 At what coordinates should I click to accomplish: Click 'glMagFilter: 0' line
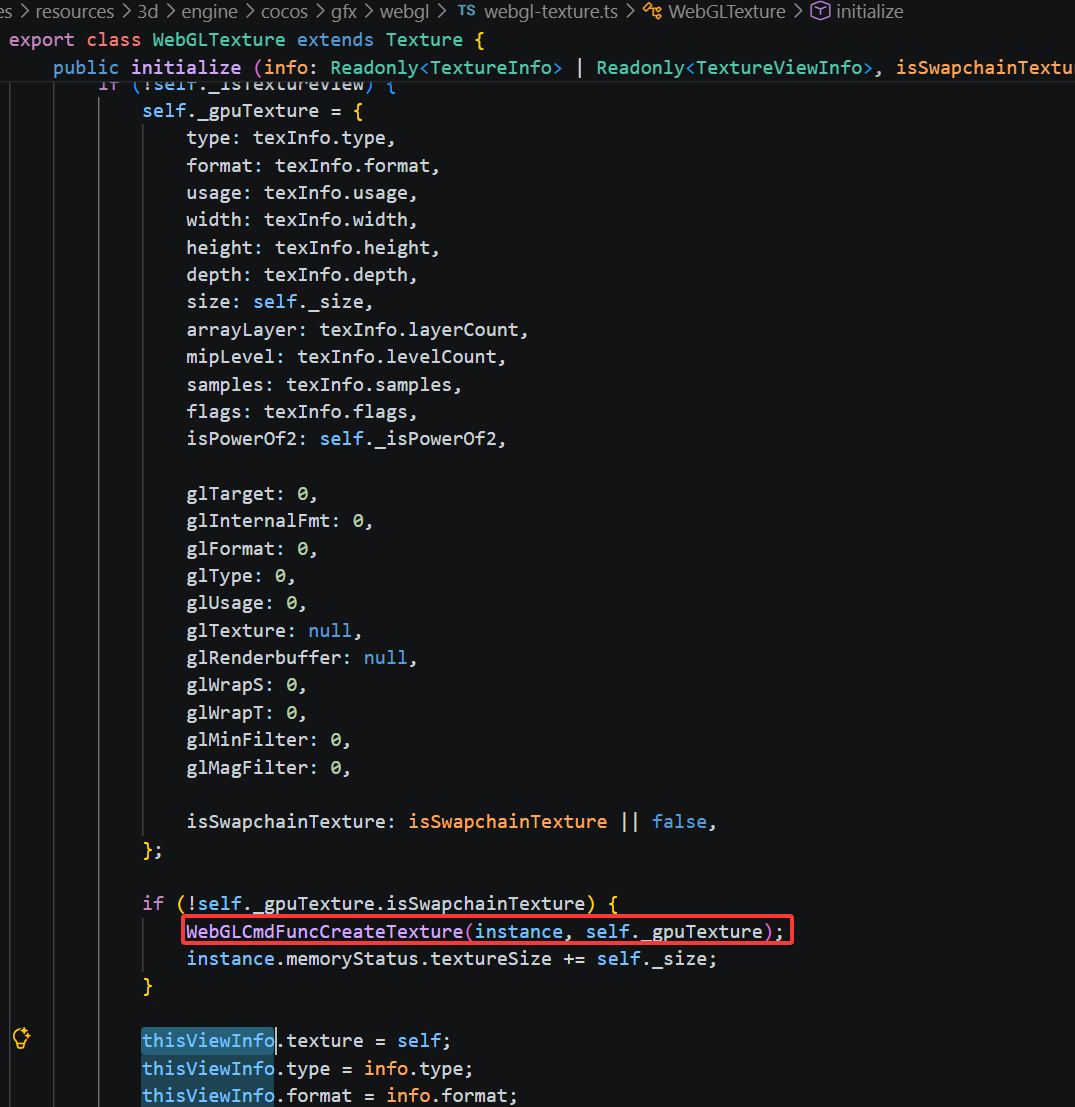(x=268, y=767)
